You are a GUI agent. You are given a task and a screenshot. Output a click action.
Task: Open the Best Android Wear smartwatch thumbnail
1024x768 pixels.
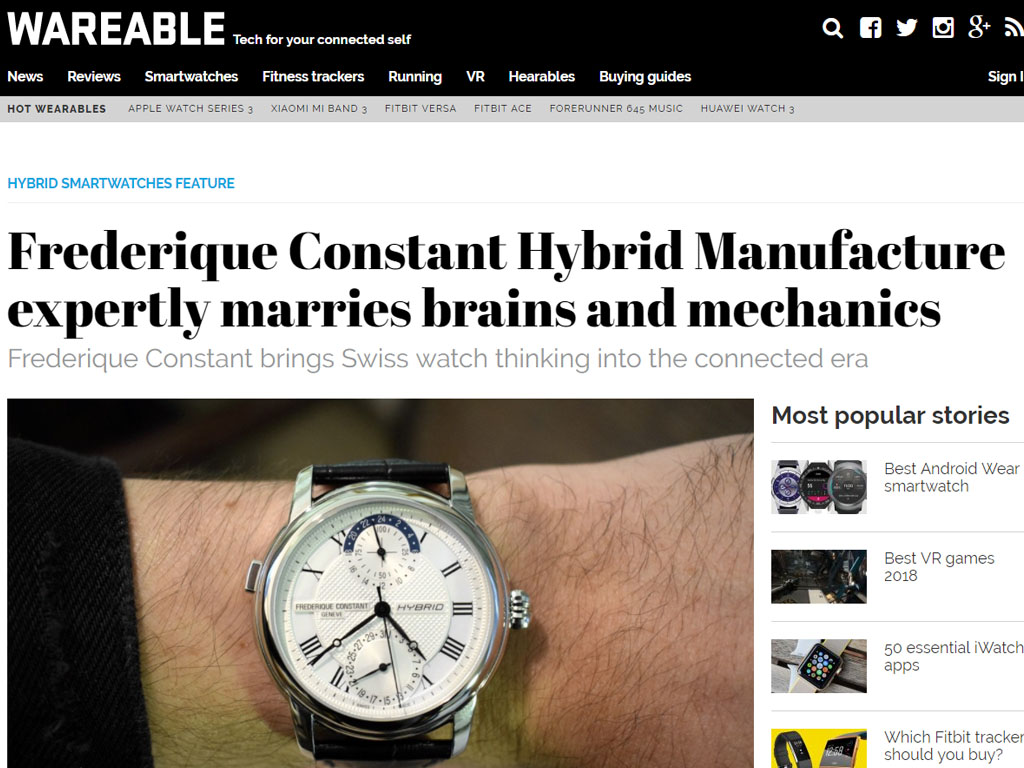819,487
